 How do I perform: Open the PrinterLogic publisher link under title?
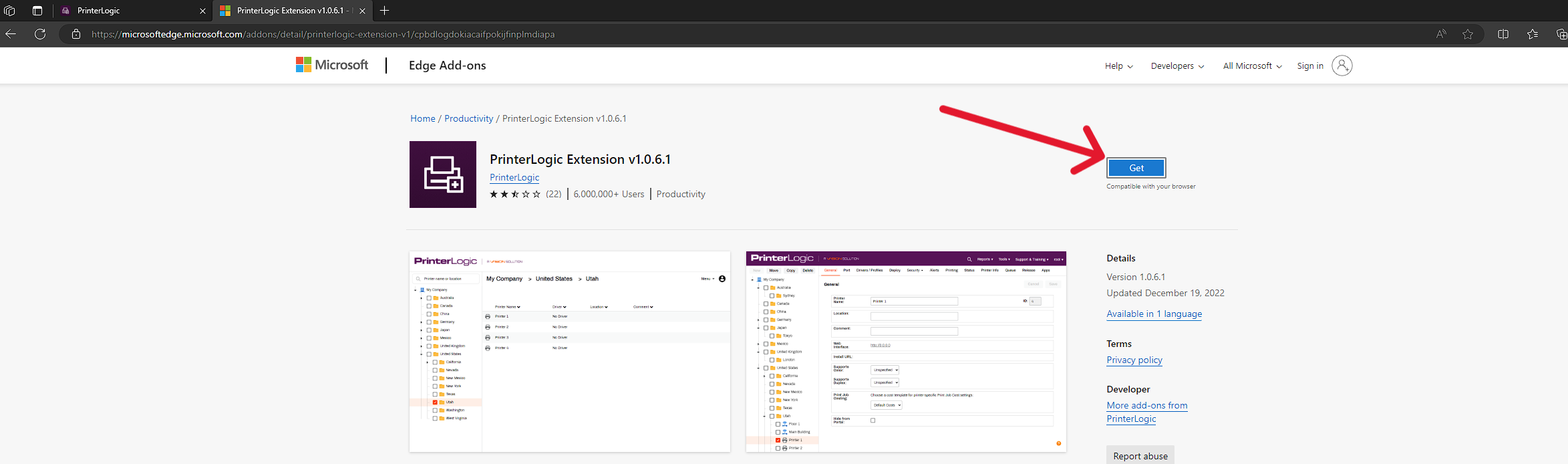[514, 177]
